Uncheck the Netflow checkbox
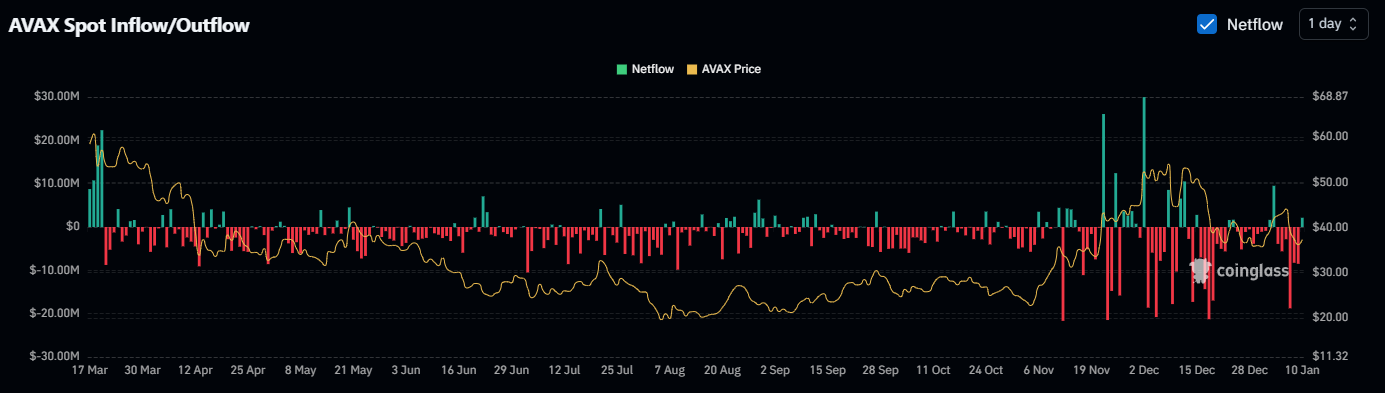This screenshot has width=1385, height=393. click(x=1206, y=24)
